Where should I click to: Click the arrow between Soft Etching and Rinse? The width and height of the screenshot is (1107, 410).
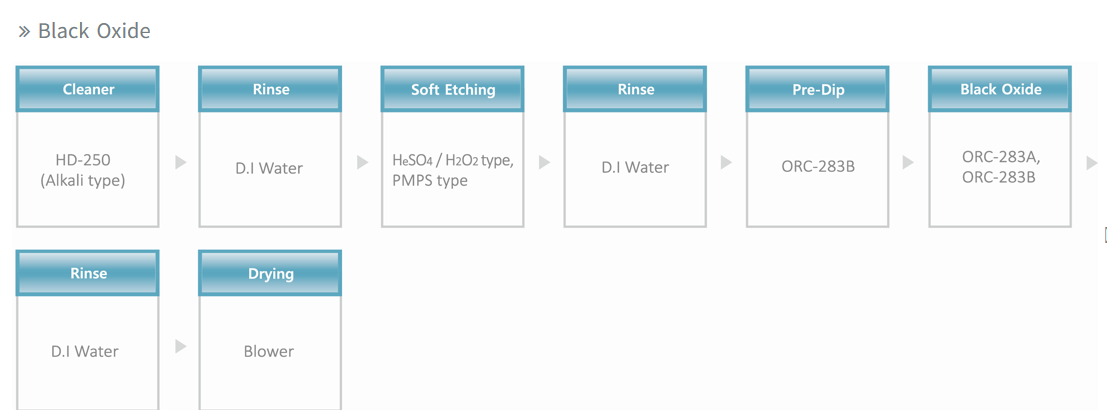[x=544, y=162]
